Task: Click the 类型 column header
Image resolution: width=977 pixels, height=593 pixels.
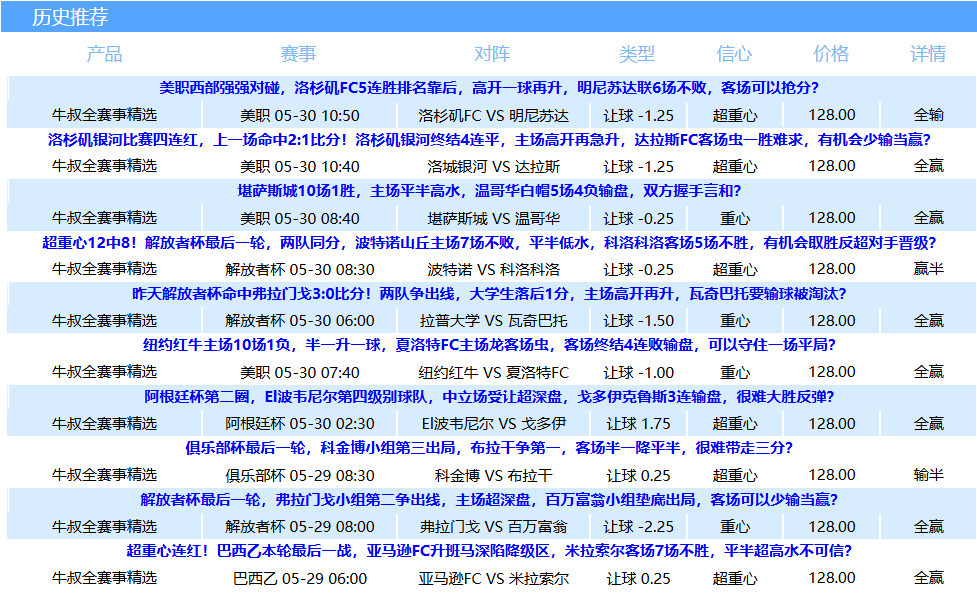Action: click(x=637, y=54)
